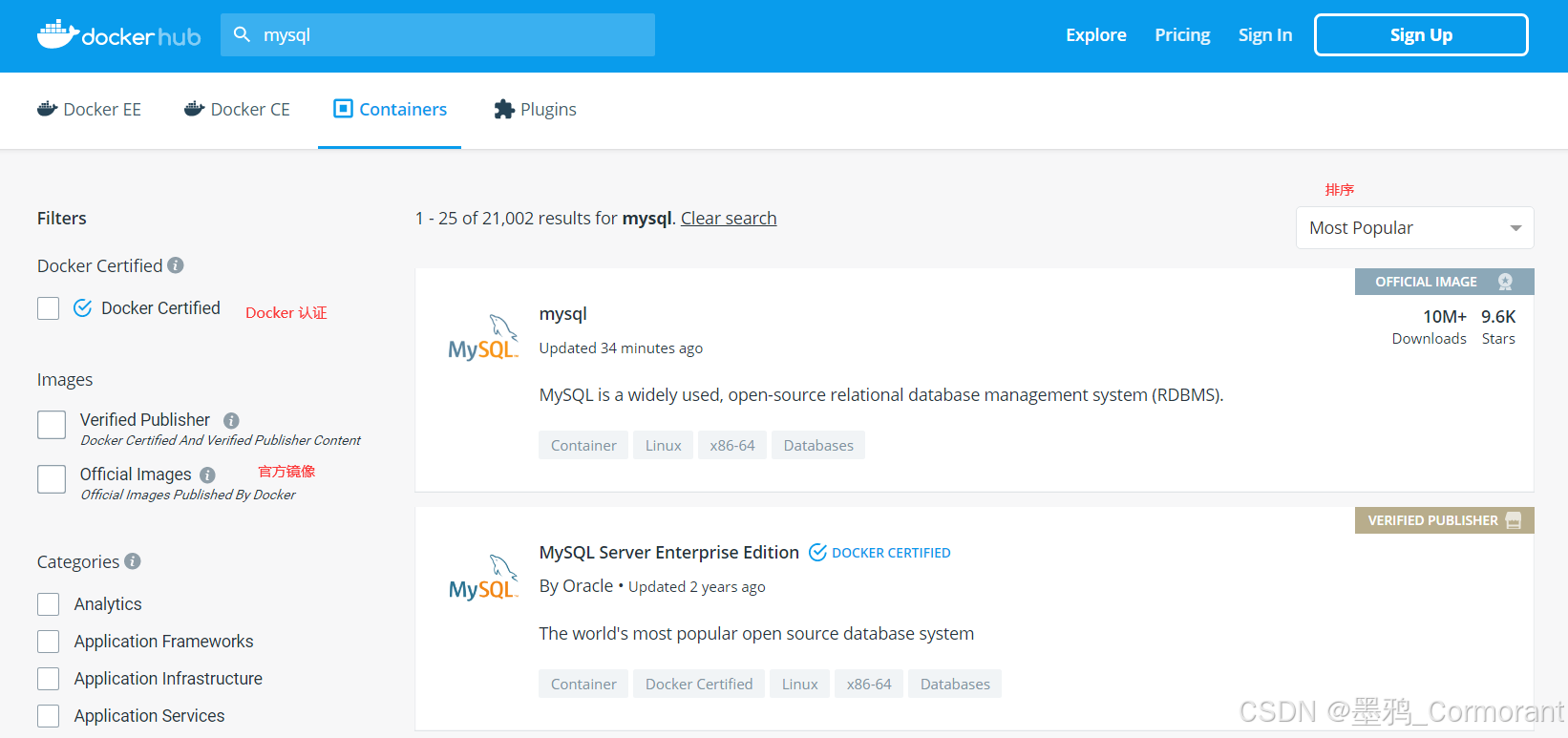1568x738 pixels.
Task: Click the Containers tab square icon
Action: pyautogui.click(x=343, y=109)
